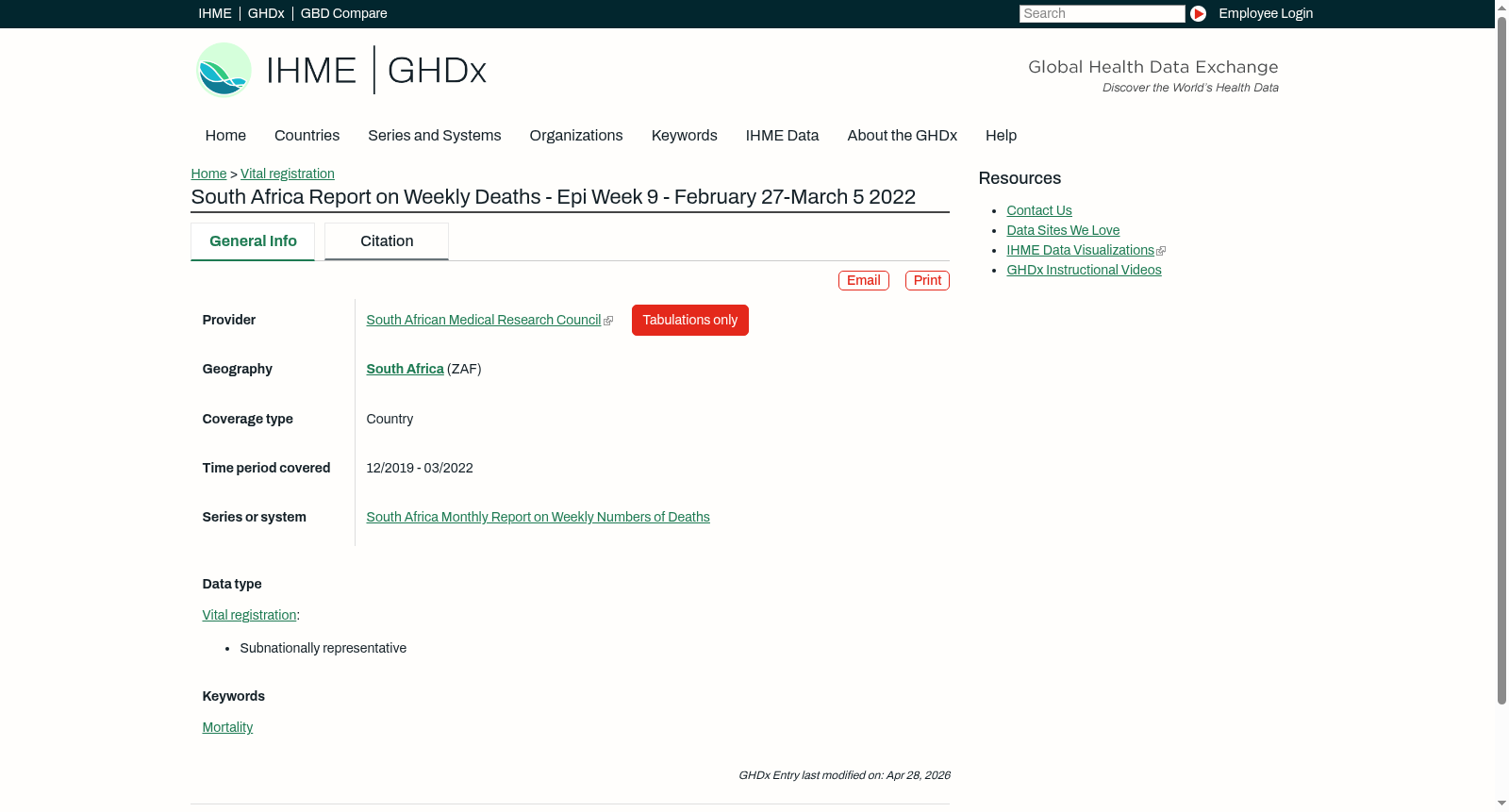Switch to the Citation tab

click(387, 241)
